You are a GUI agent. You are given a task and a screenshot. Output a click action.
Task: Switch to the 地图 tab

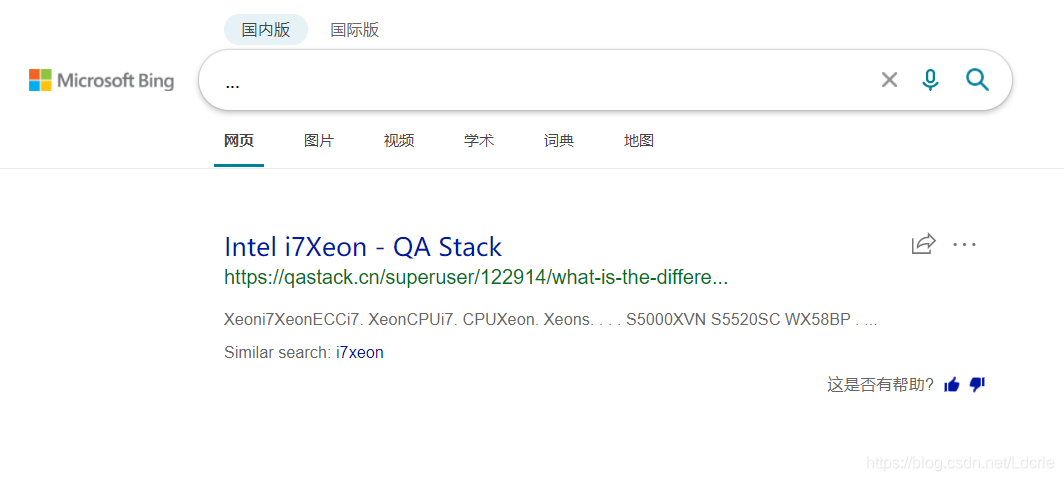point(639,141)
